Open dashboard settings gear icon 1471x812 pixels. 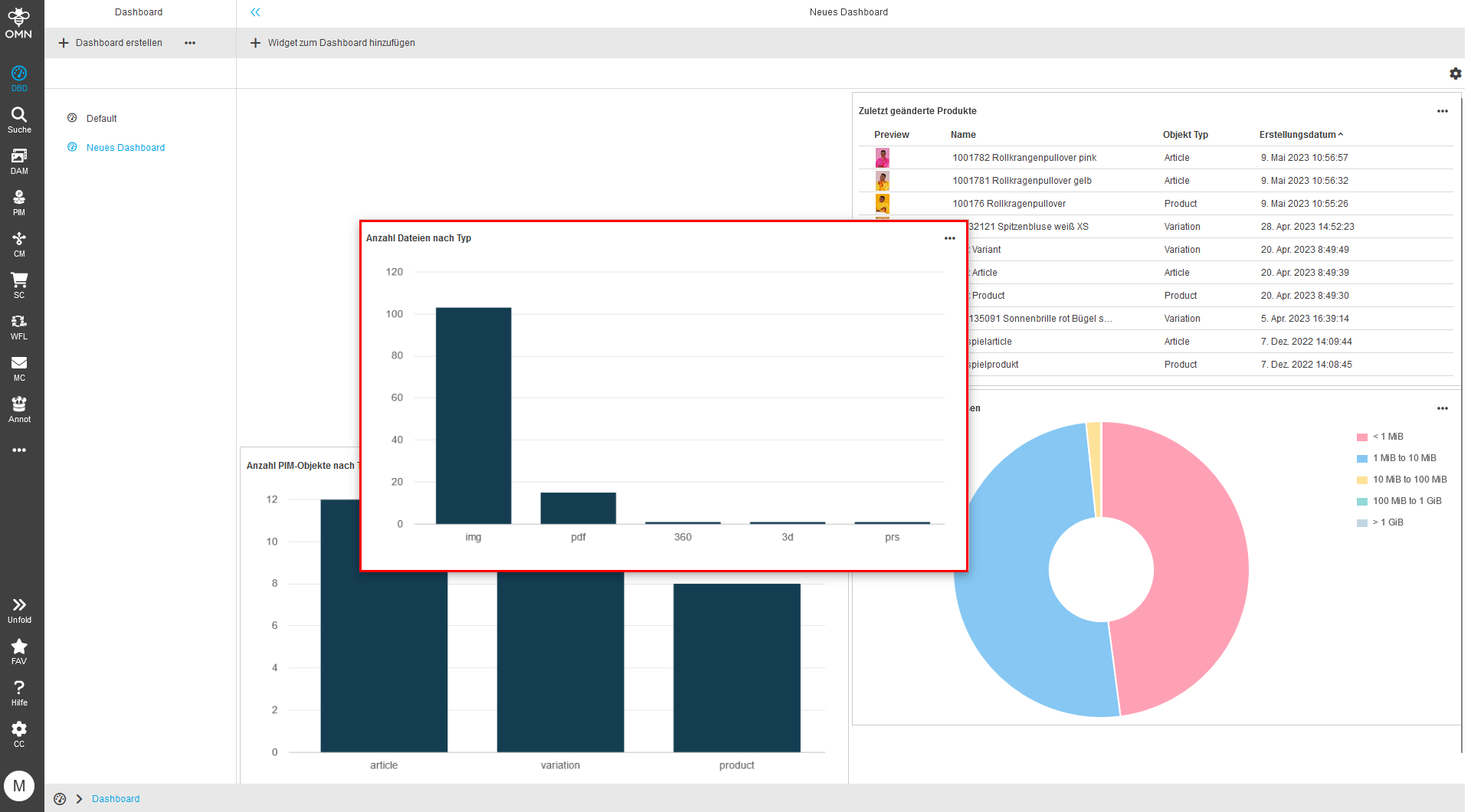(1455, 74)
